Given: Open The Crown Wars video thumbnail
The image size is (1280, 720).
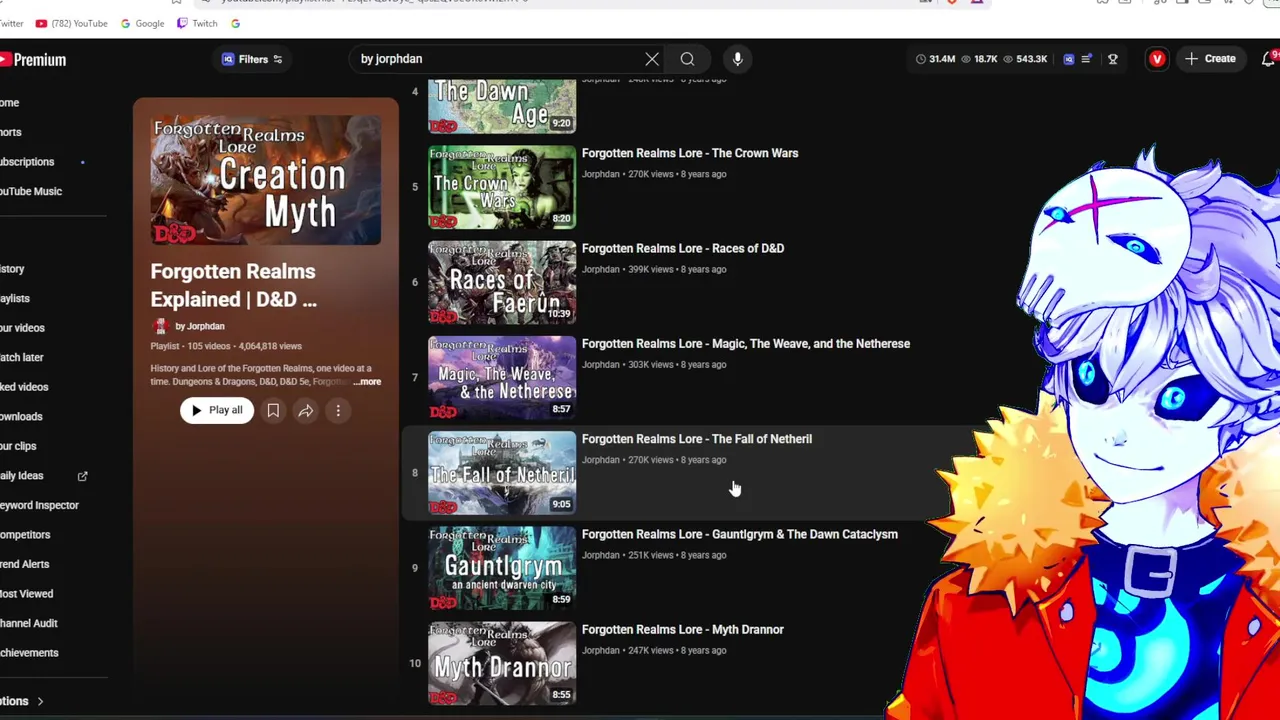Looking at the screenshot, I should (x=502, y=187).
